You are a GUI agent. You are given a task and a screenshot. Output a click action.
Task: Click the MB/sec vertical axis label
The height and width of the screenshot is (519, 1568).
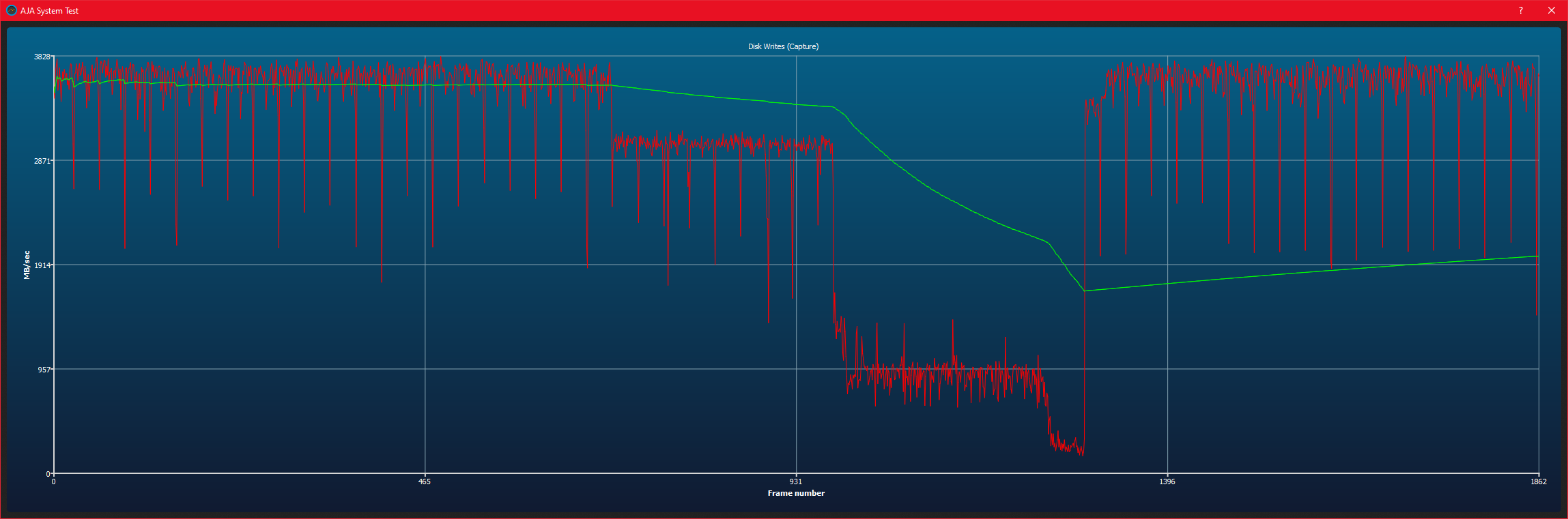pos(27,265)
